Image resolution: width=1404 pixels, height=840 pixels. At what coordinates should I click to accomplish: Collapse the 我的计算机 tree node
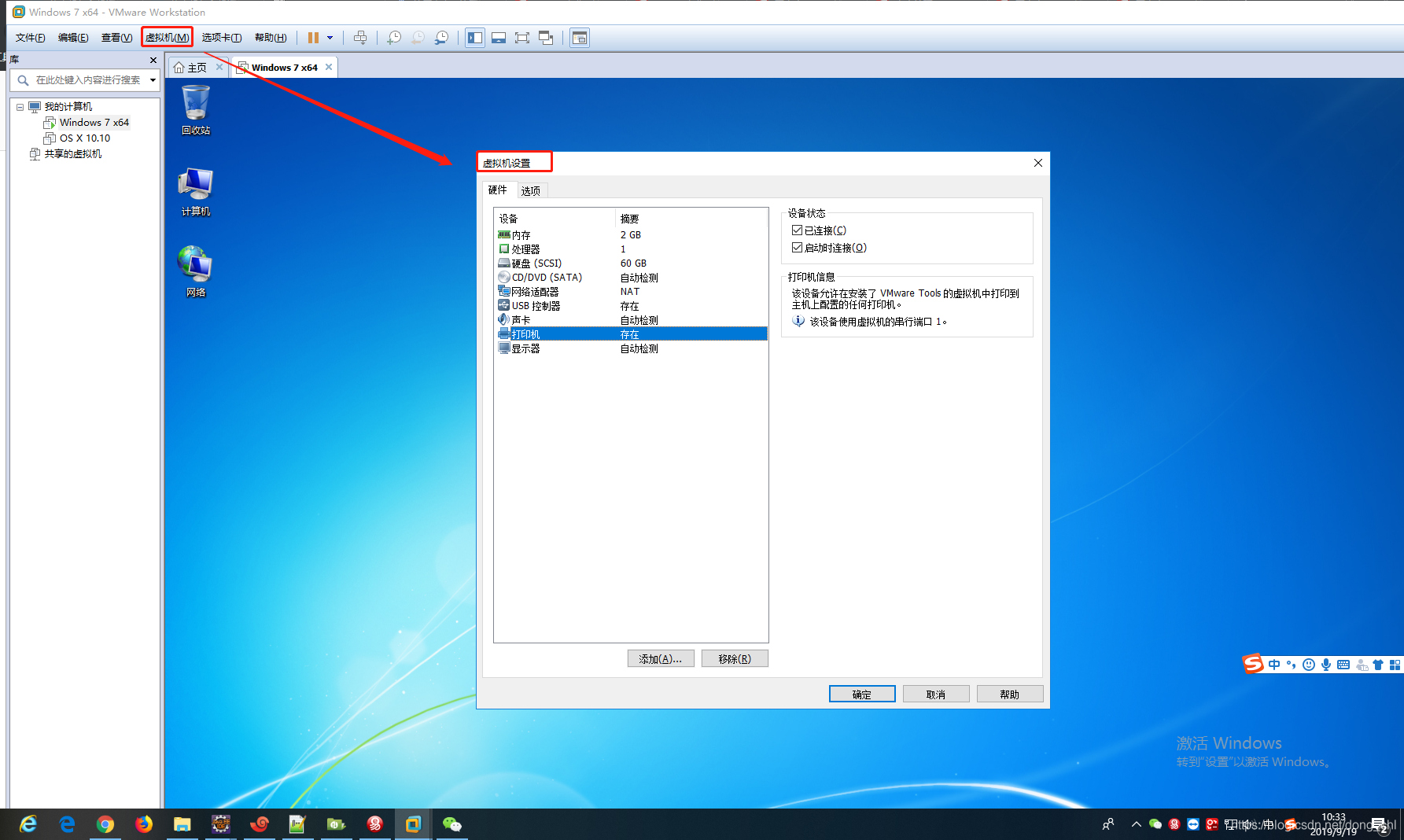click(x=20, y=107)
